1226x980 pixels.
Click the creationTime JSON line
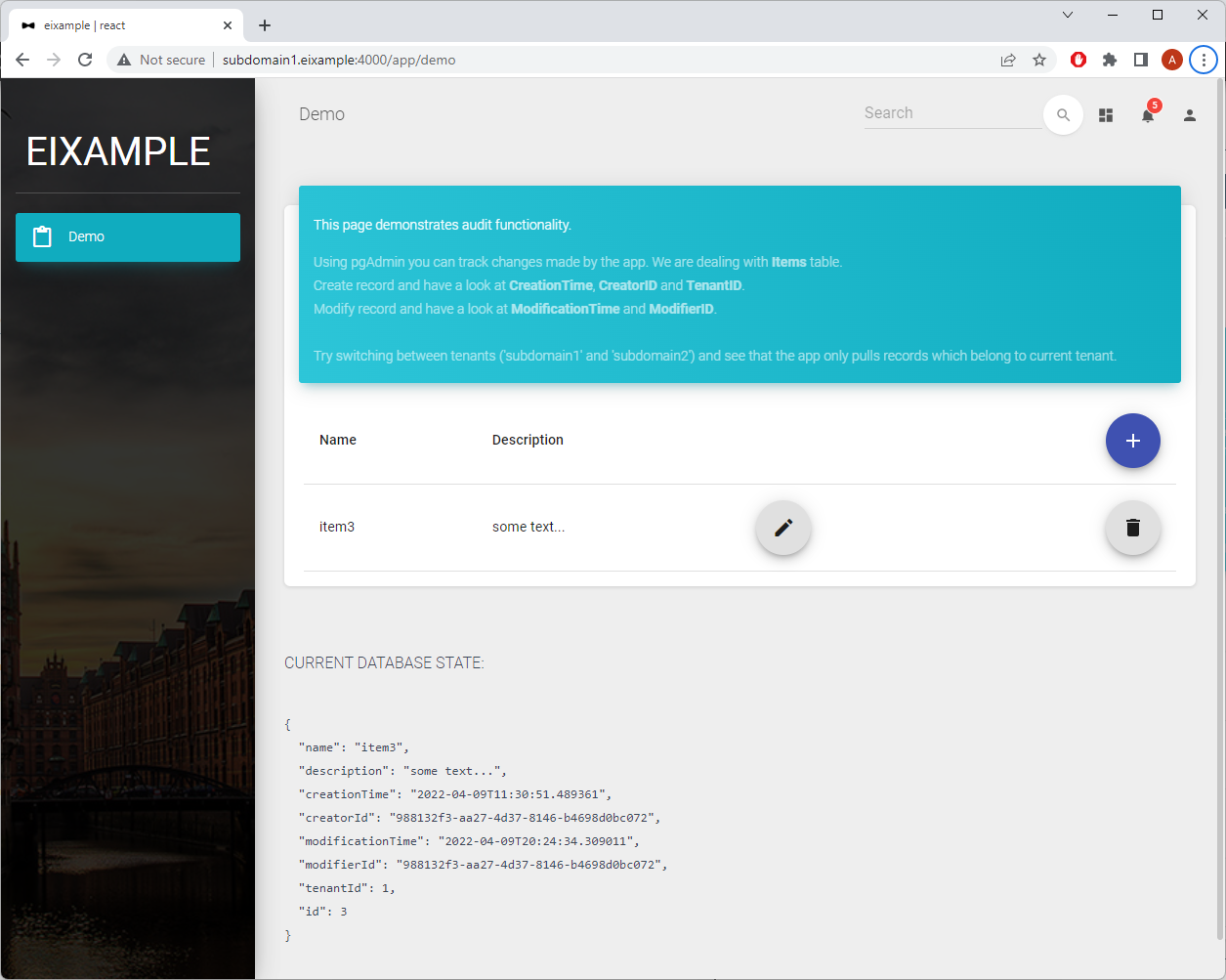(455, 794)
